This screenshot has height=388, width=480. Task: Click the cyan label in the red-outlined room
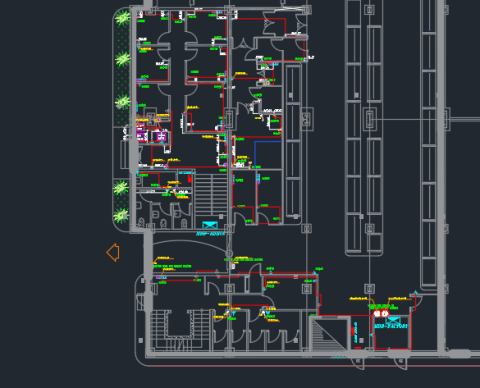391,326
